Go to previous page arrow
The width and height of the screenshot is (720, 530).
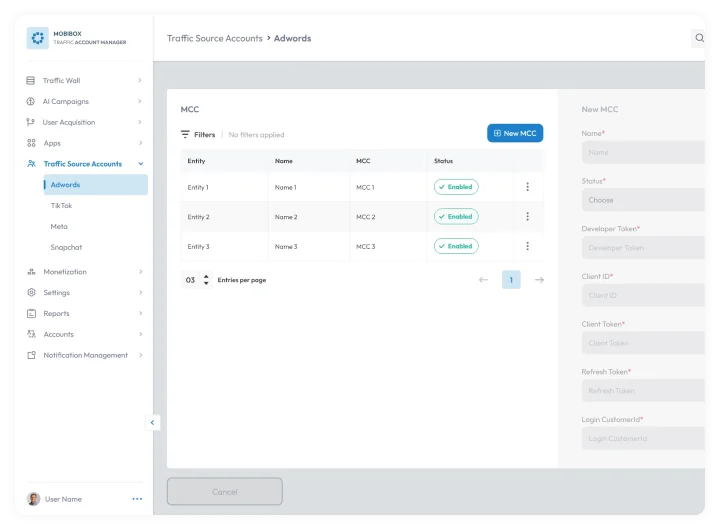tap(483, 280)
